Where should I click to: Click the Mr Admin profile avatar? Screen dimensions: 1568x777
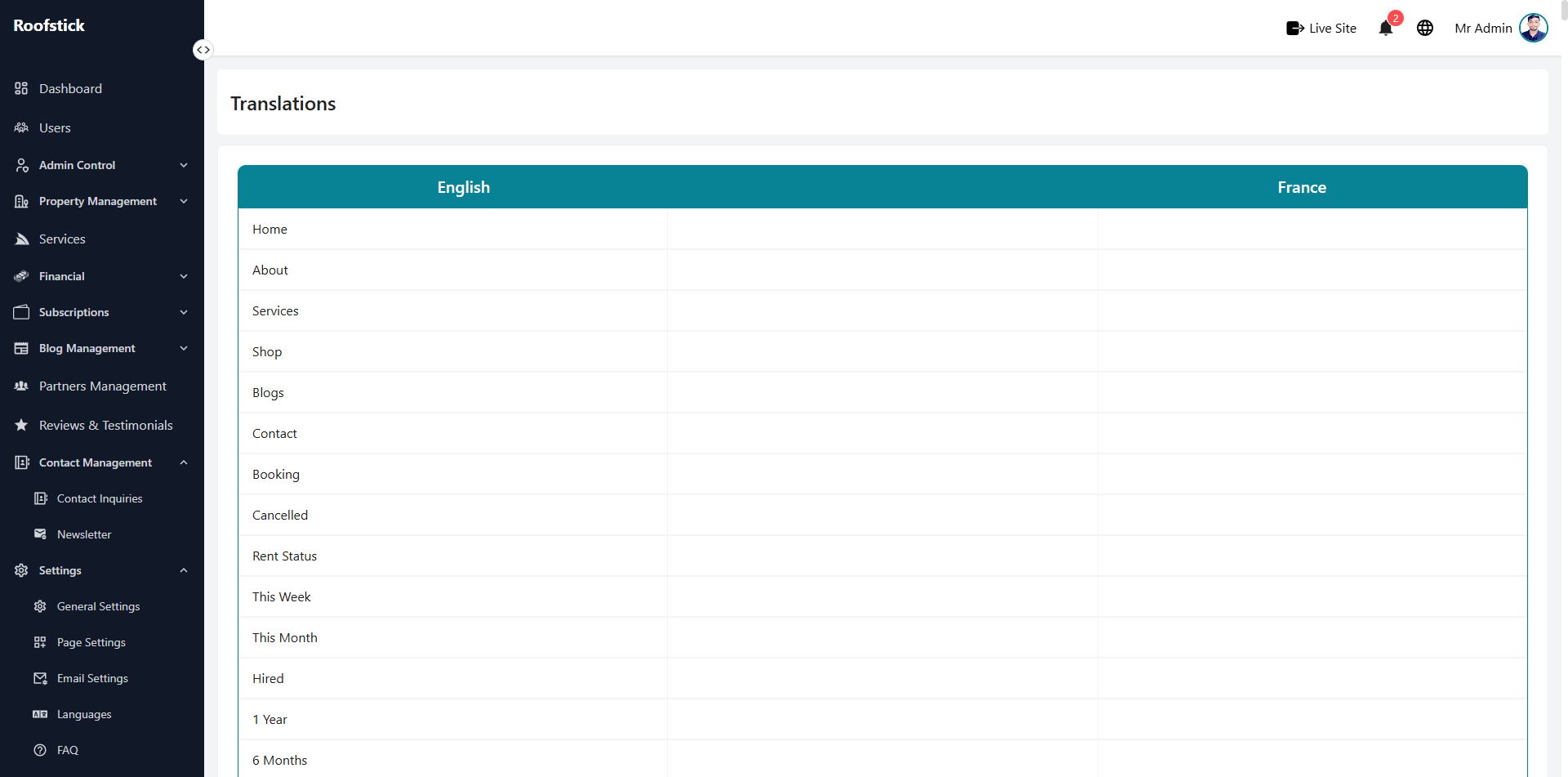[x=1533, y=28]
